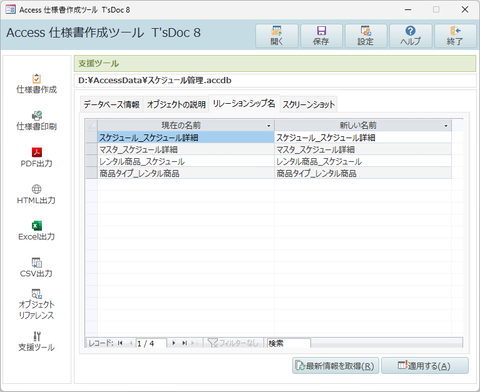480x392 pixels.
Task: Go to last record in navigator
Action: pyautogui.click(x=184, y=343)
